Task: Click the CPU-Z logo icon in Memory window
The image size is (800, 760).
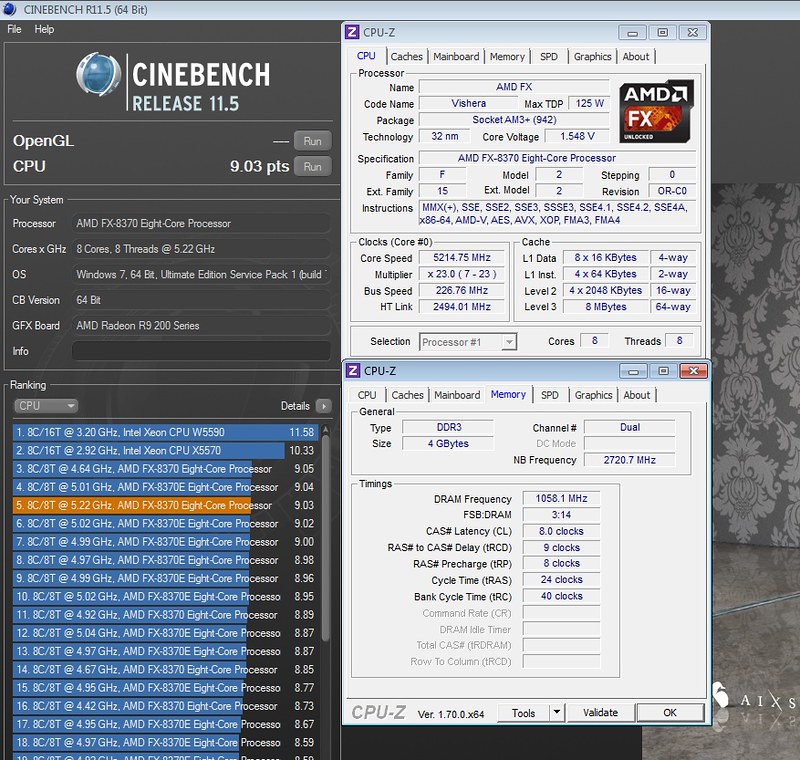Action: pyautogui.click(x=353, y=371)
